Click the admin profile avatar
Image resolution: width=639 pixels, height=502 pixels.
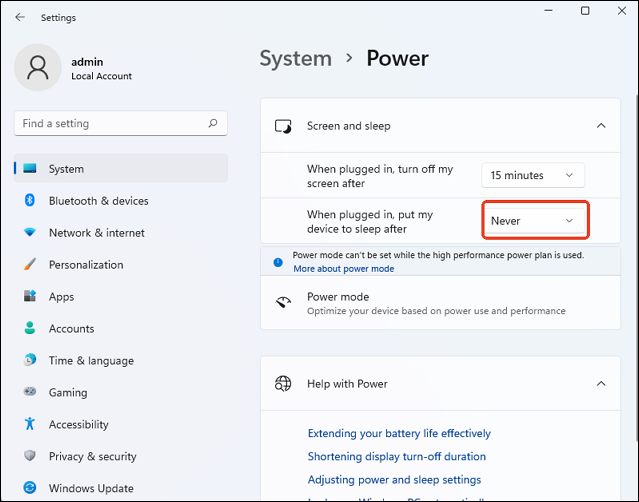tap(39, 67)
